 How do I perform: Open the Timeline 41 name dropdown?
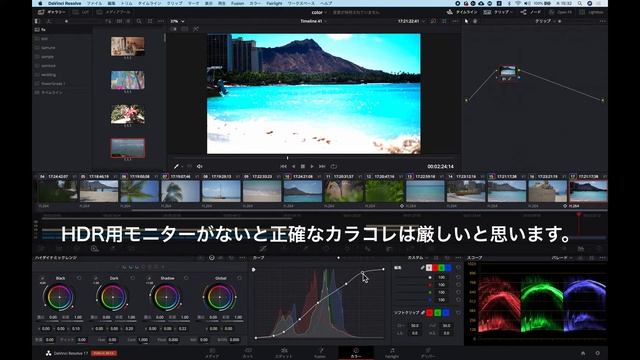(313, 21)
